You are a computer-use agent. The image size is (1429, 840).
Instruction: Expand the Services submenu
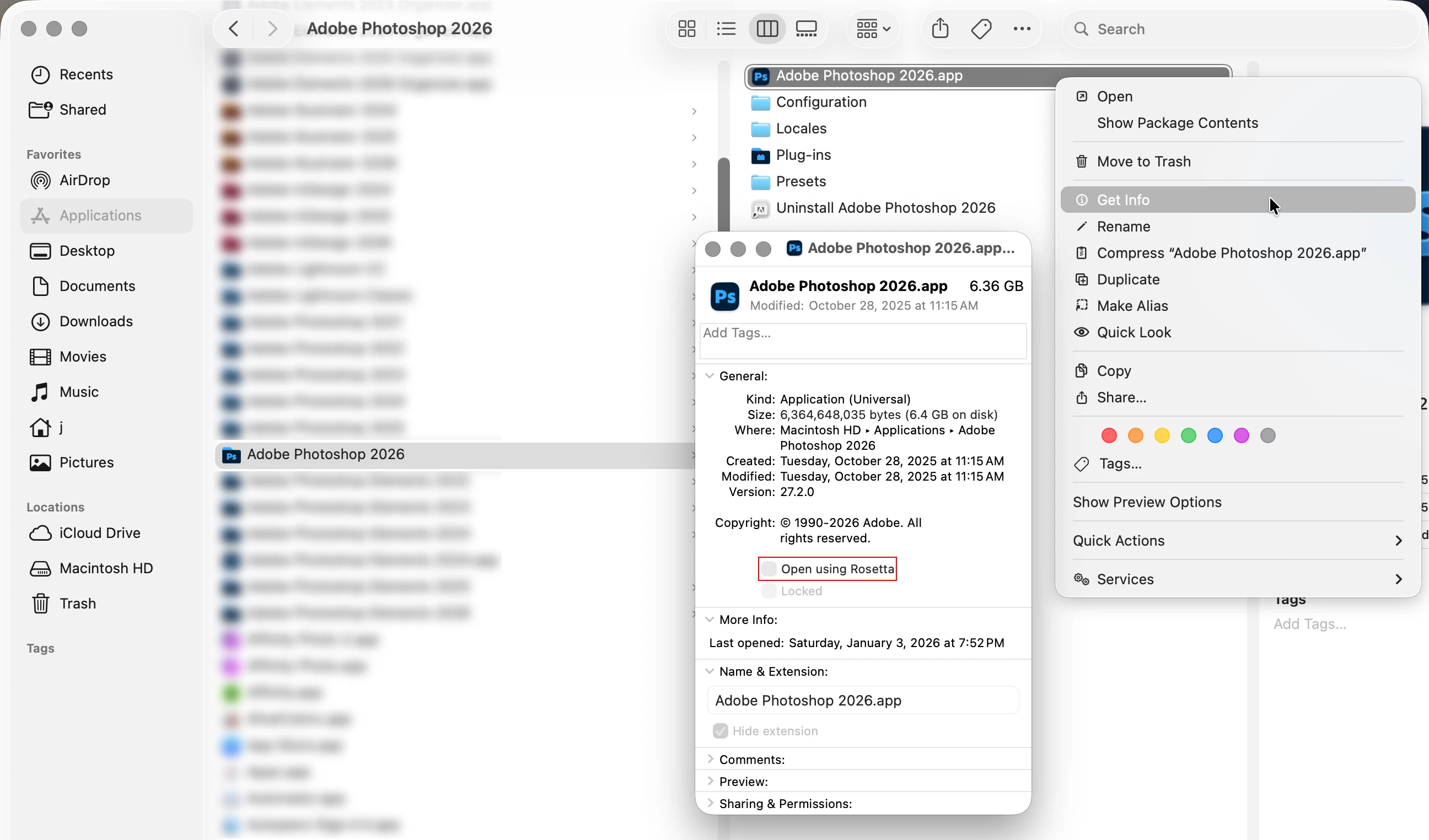(x=1238, y=579)
